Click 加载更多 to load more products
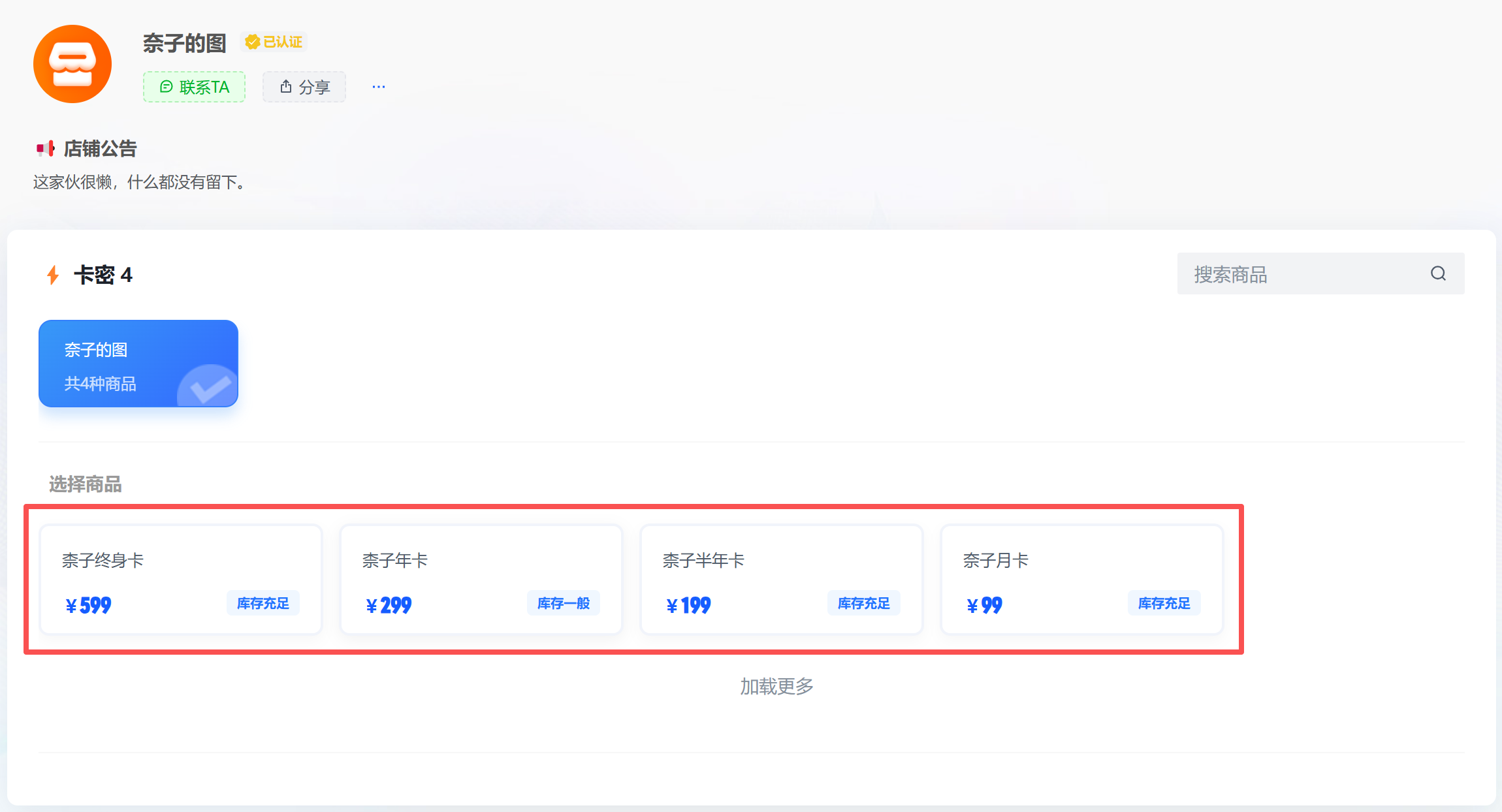Image resolution: width=1502 pixels, height=812 pixels. [x=776, y=686]
